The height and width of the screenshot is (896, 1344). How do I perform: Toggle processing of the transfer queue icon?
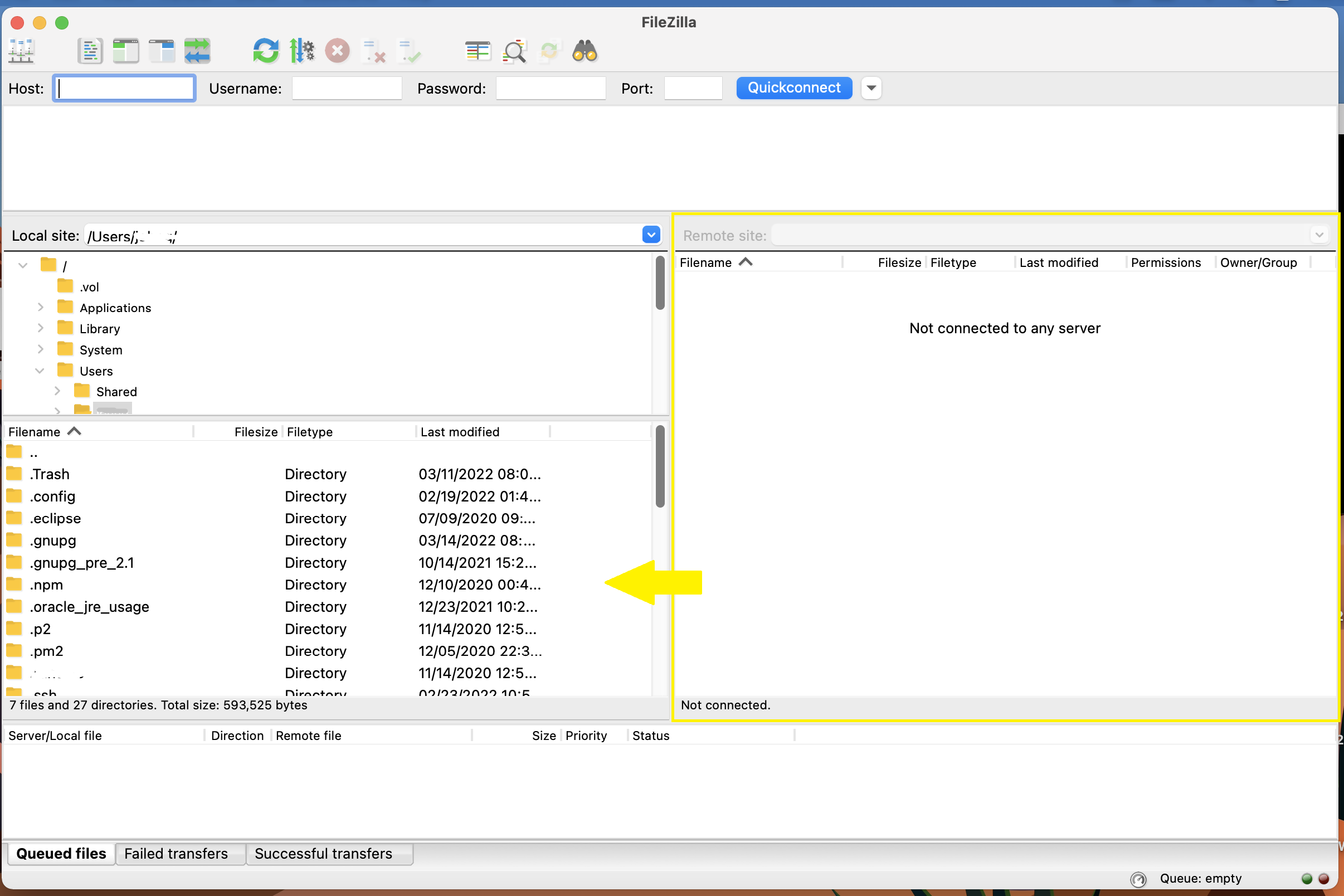click(x=301, y=51)
